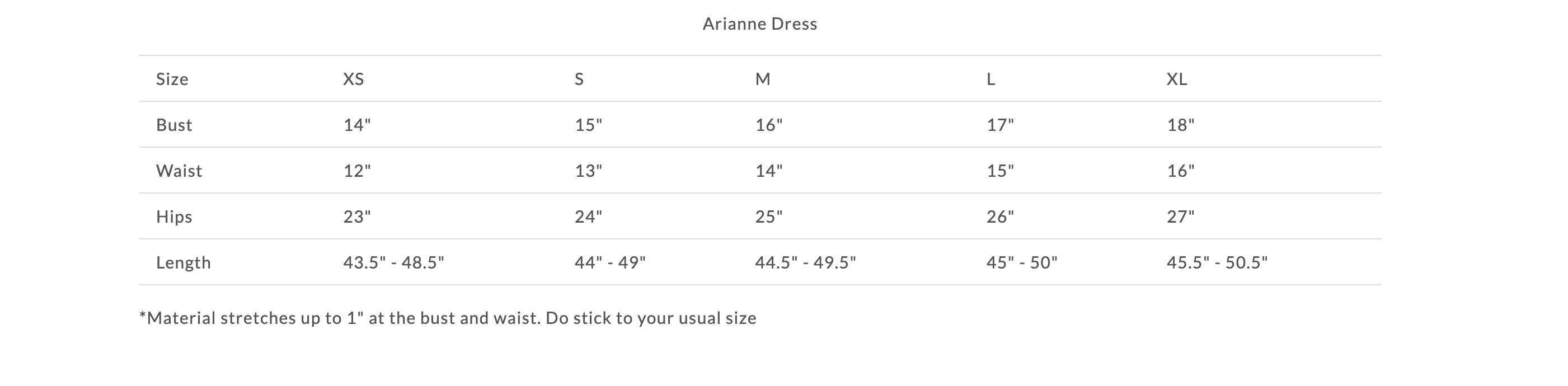
Task: Select the L size column header
Action: 991,79
